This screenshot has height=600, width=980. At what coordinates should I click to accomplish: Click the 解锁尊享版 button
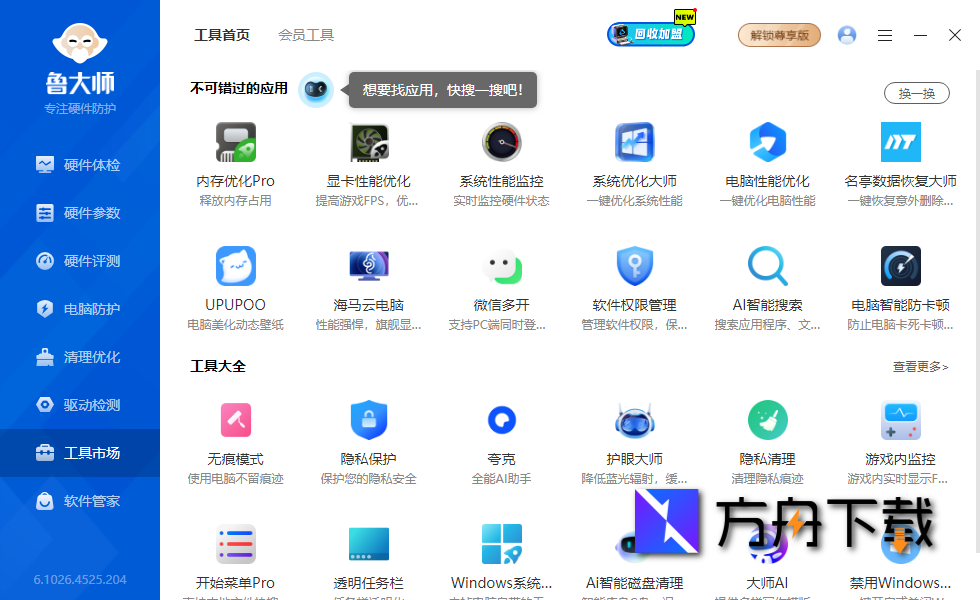[779, 34]
